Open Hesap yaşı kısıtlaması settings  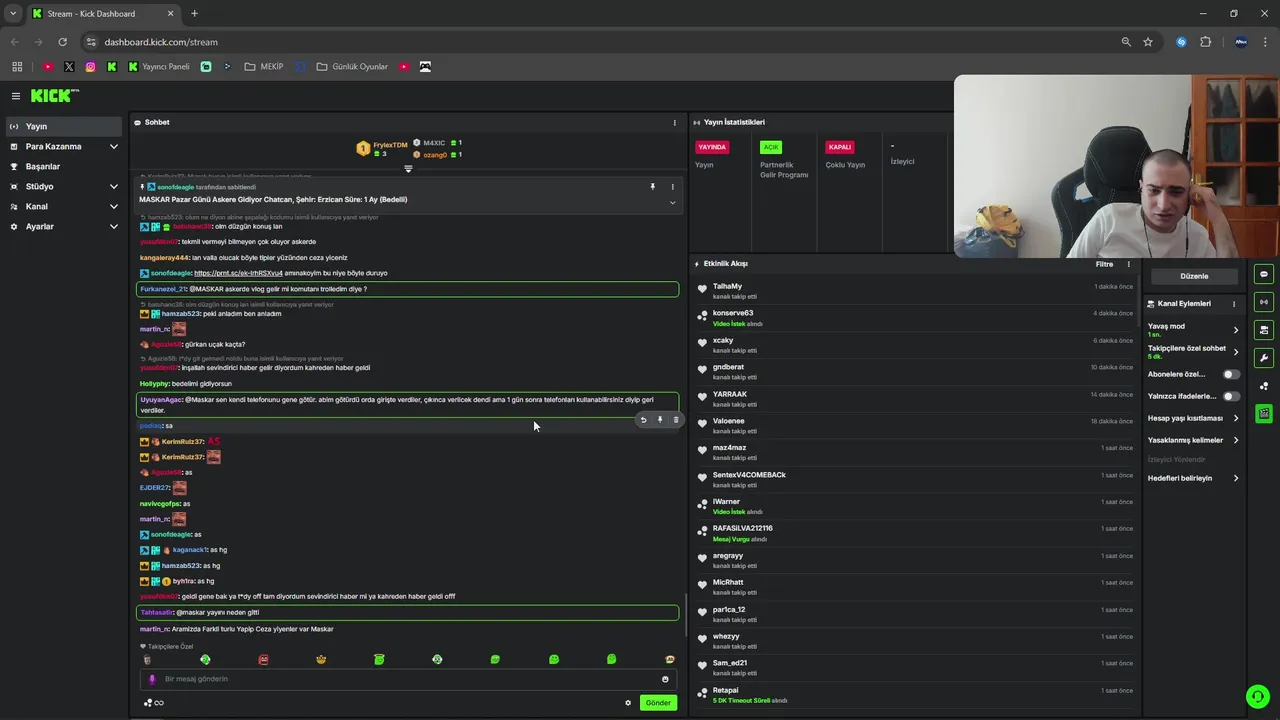click(x=1193, y=418)
